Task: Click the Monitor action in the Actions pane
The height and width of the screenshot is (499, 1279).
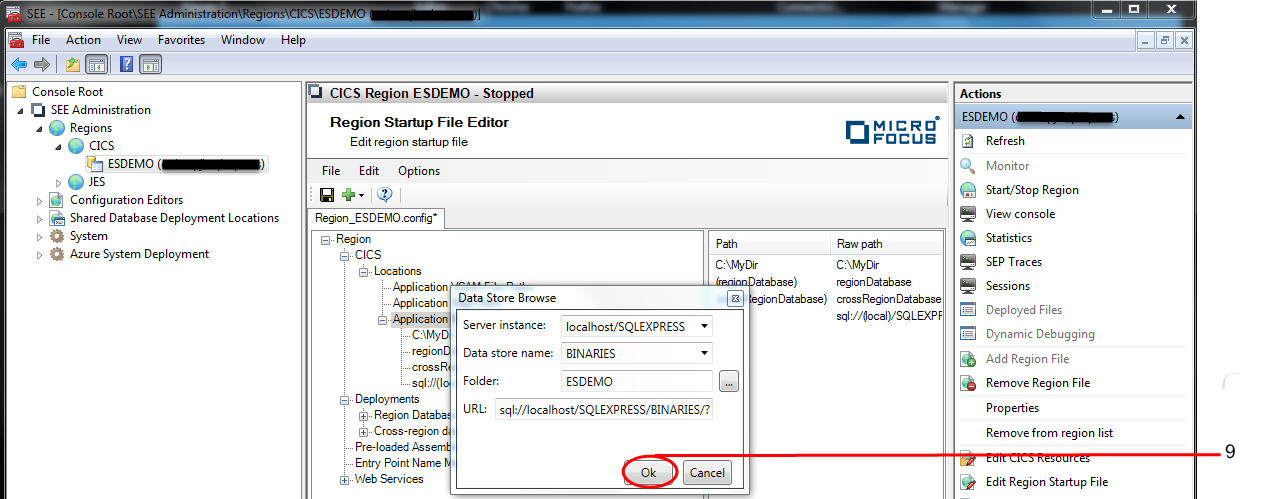Action: pos(1007,166)
